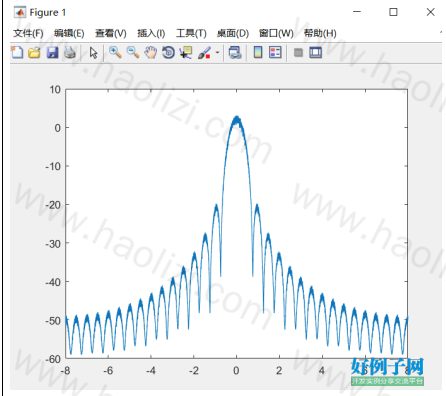Click the y-axis label -20

pos(53,205)
